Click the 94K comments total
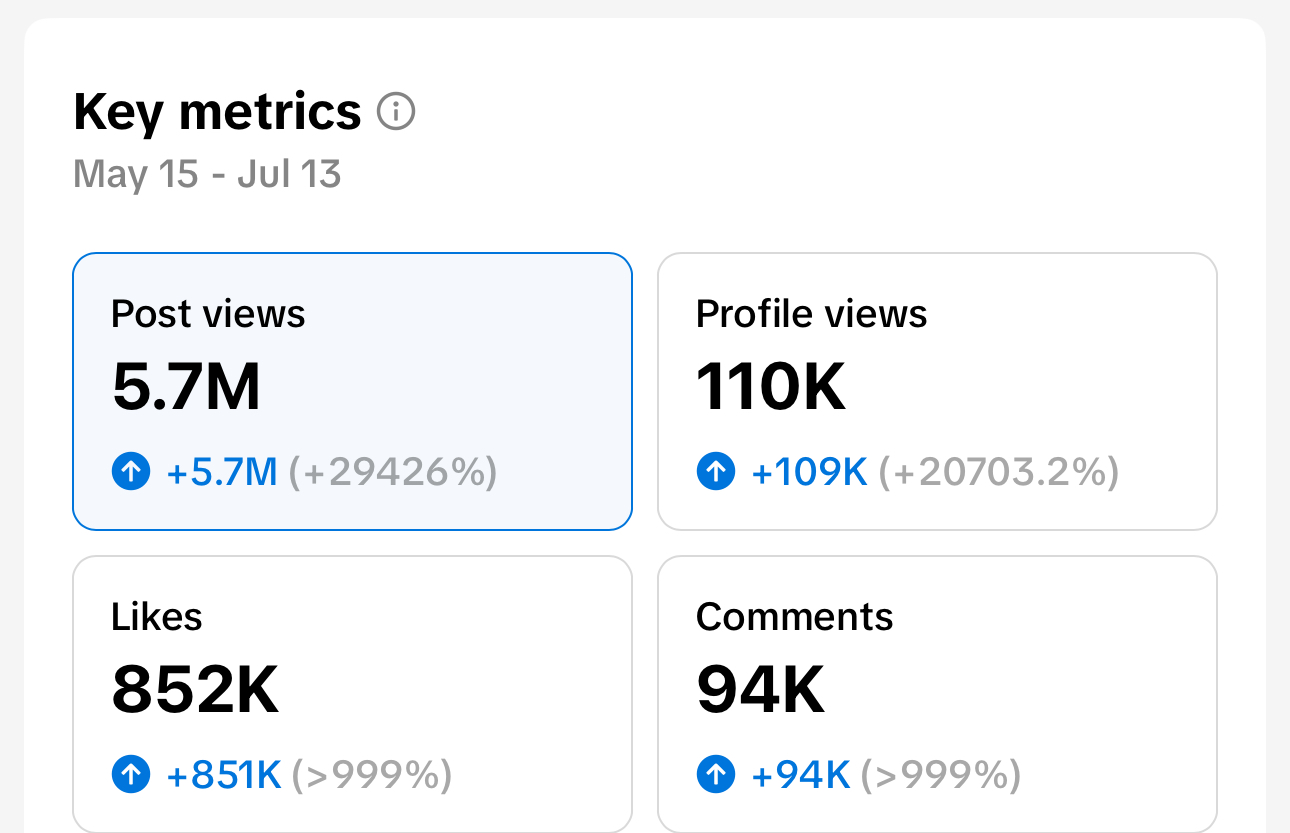 click(760, 690)
